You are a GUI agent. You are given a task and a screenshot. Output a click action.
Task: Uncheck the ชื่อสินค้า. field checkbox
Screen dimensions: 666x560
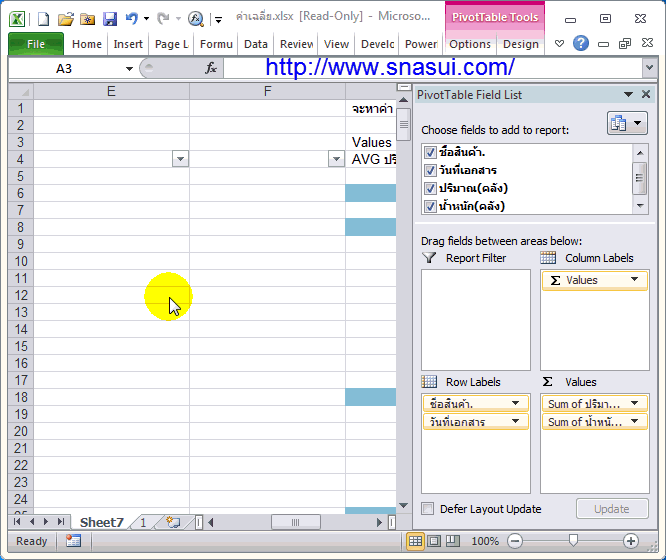tap(430, 153)
